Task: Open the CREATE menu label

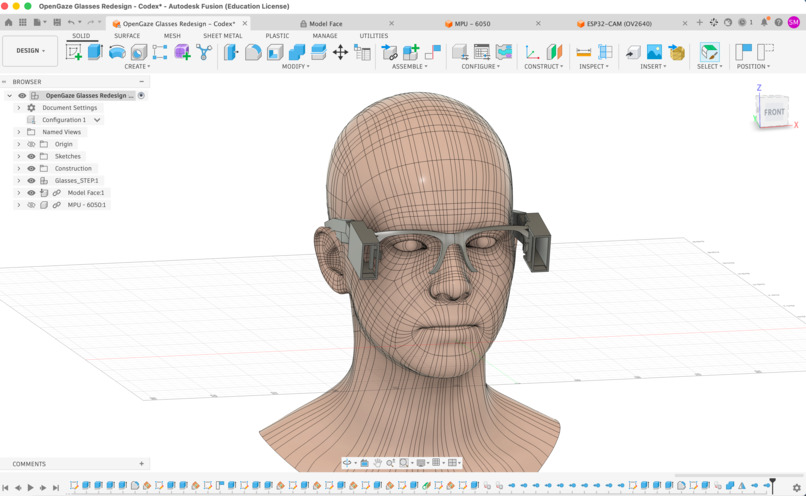Action: click(137, 66)
